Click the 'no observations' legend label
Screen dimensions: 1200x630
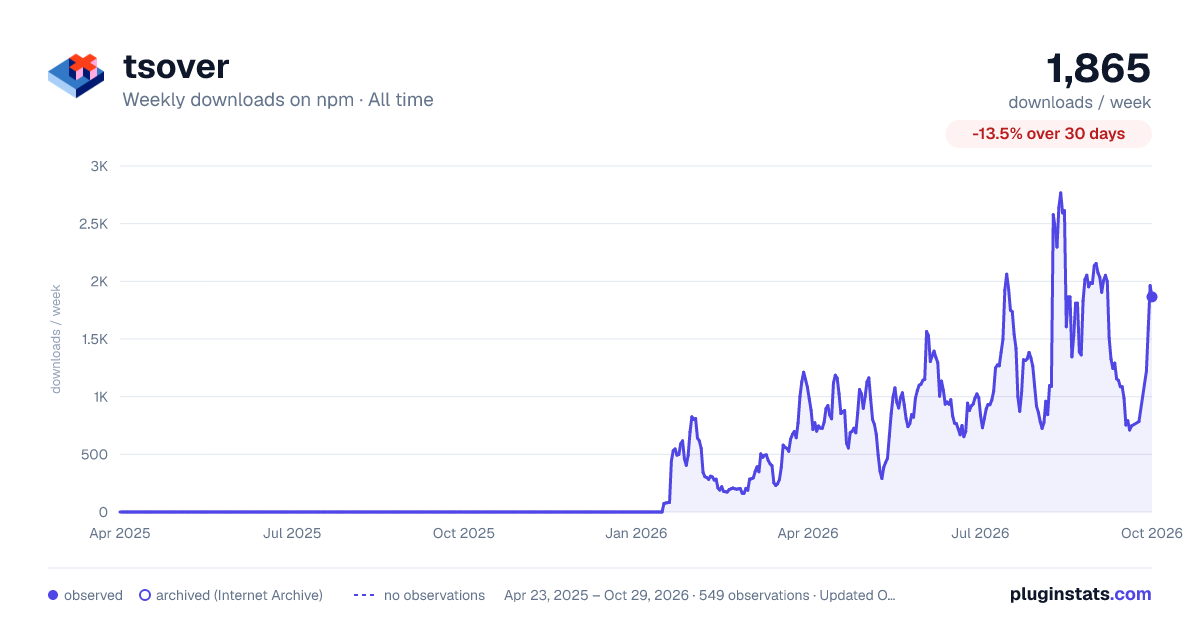[x=434, y=595]
